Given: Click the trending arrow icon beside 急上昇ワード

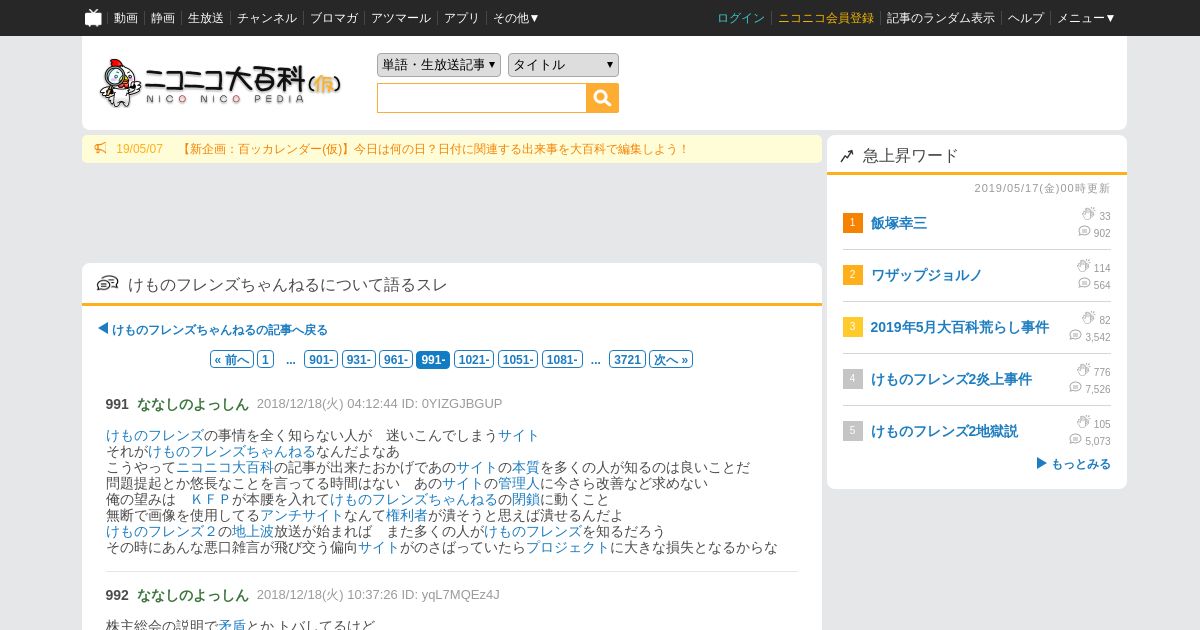Looking at the screenshot, I should 847,156.
